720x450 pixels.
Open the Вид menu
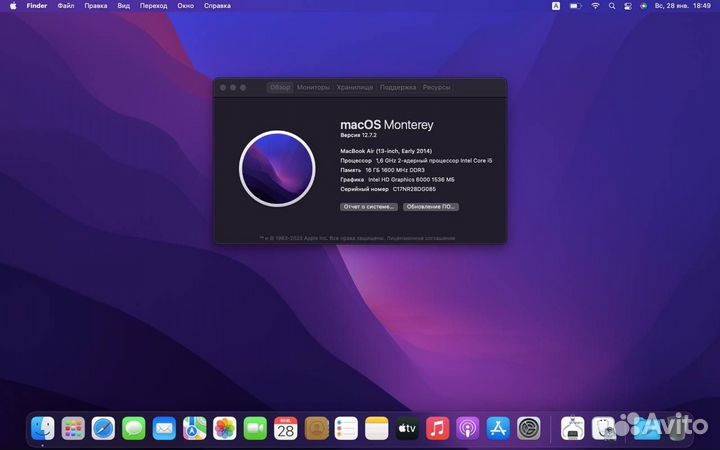click(124, 6)
